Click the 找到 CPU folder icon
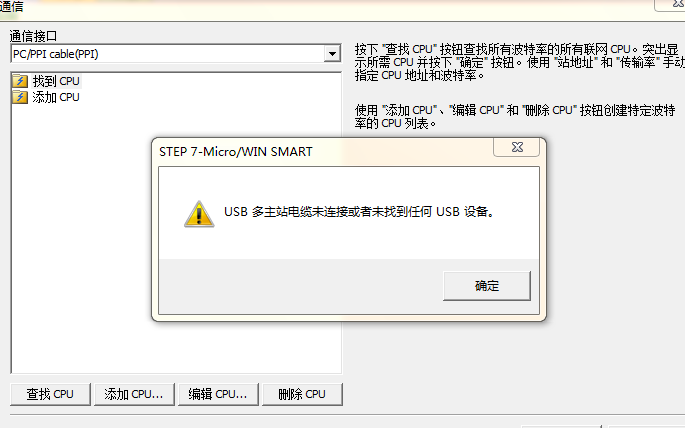 coord(20,81)
